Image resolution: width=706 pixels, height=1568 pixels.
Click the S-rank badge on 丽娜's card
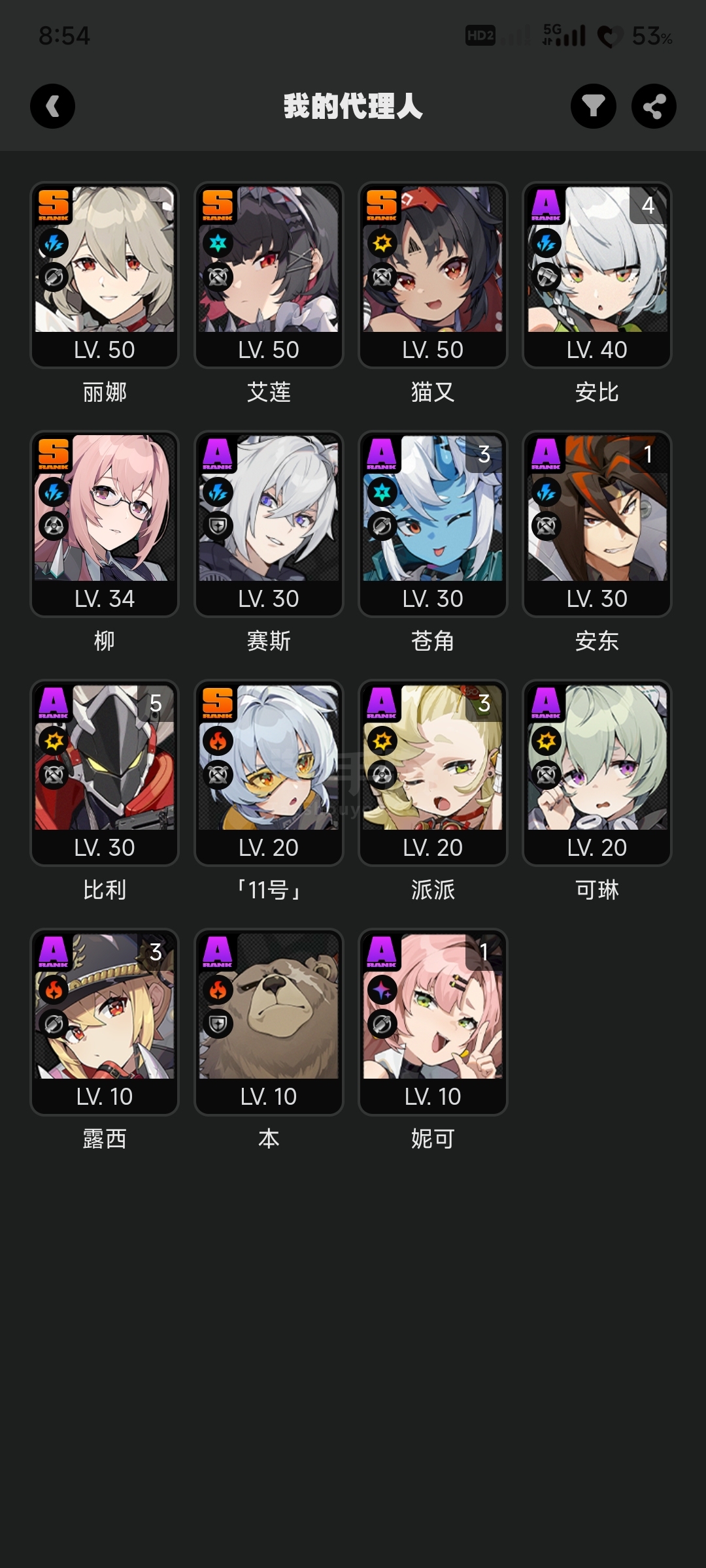pos(54,205)
